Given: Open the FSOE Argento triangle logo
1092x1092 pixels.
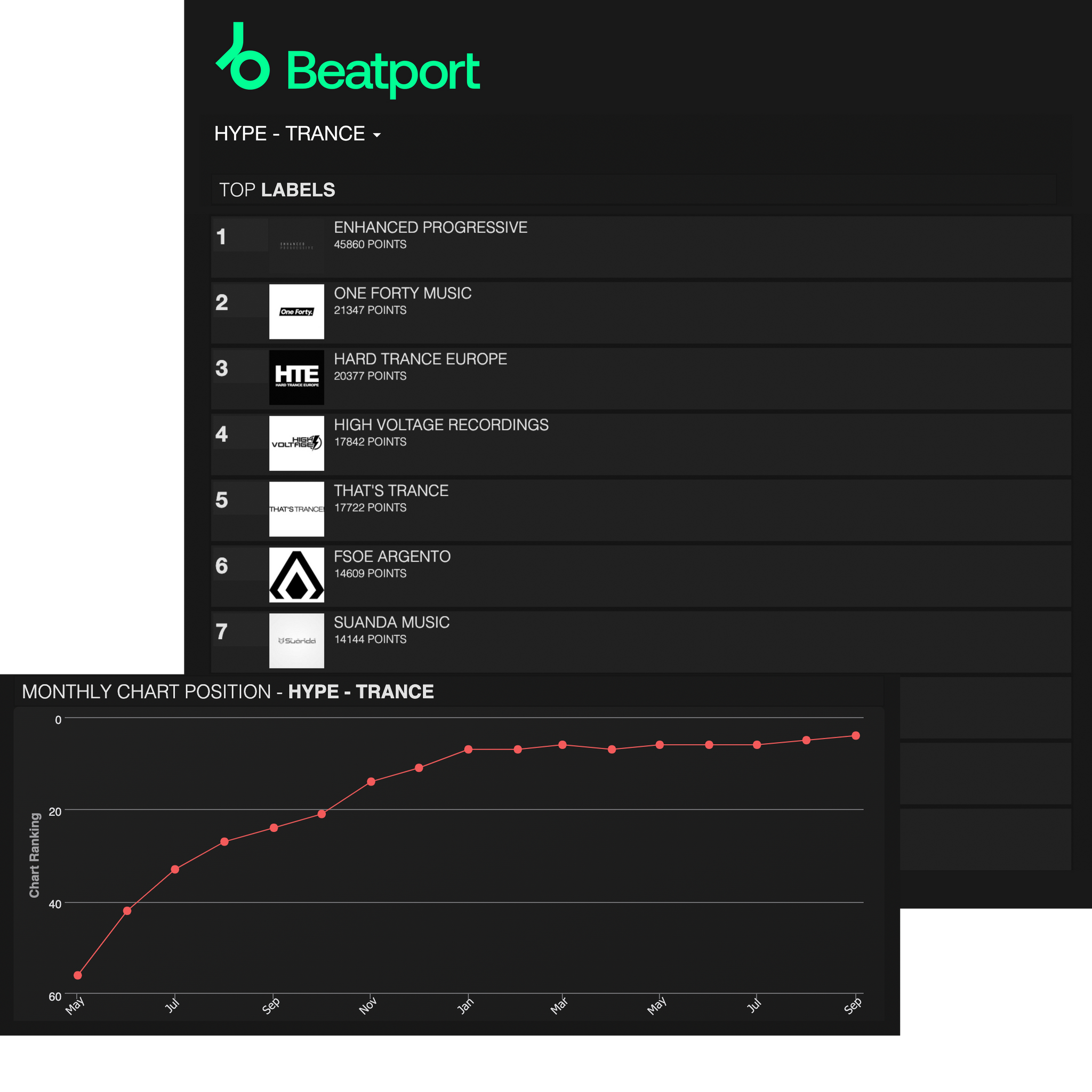Looking at the screenshot, I should (x=297, y=575).
